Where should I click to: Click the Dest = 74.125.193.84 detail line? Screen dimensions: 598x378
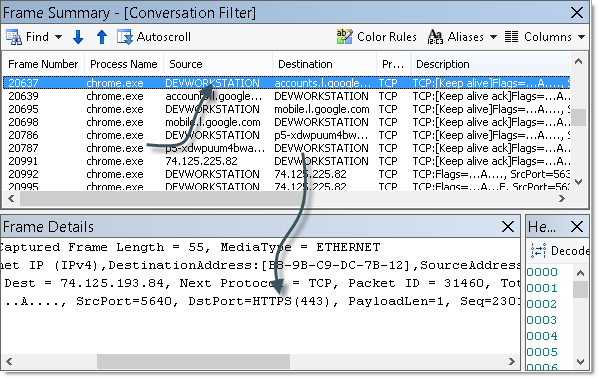coord(260,283)
